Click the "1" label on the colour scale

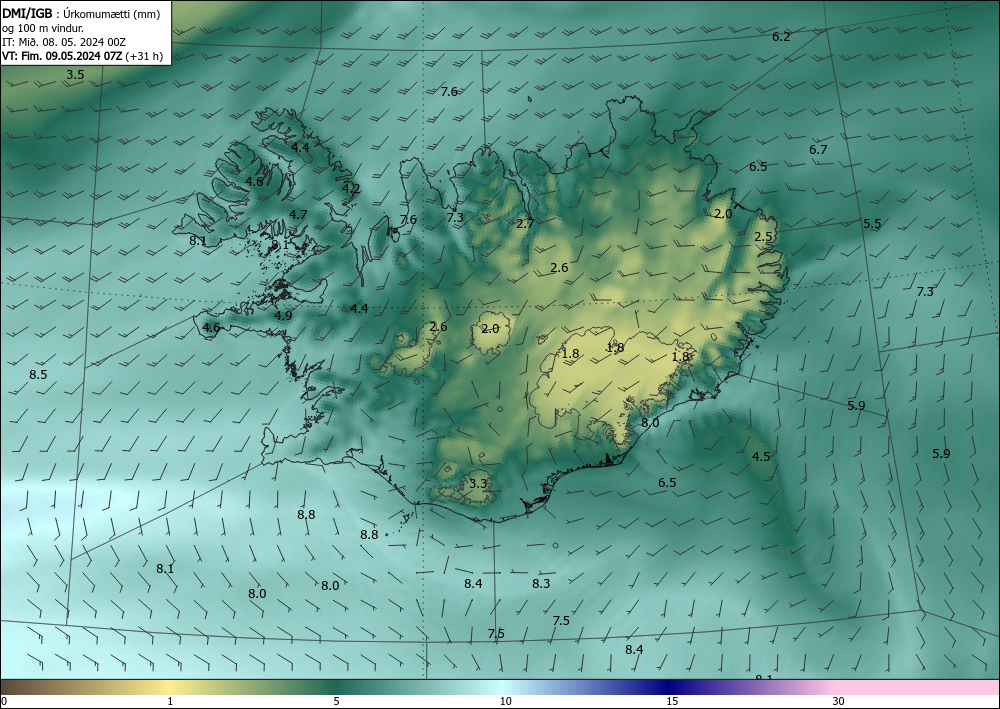tap(170, 701)
